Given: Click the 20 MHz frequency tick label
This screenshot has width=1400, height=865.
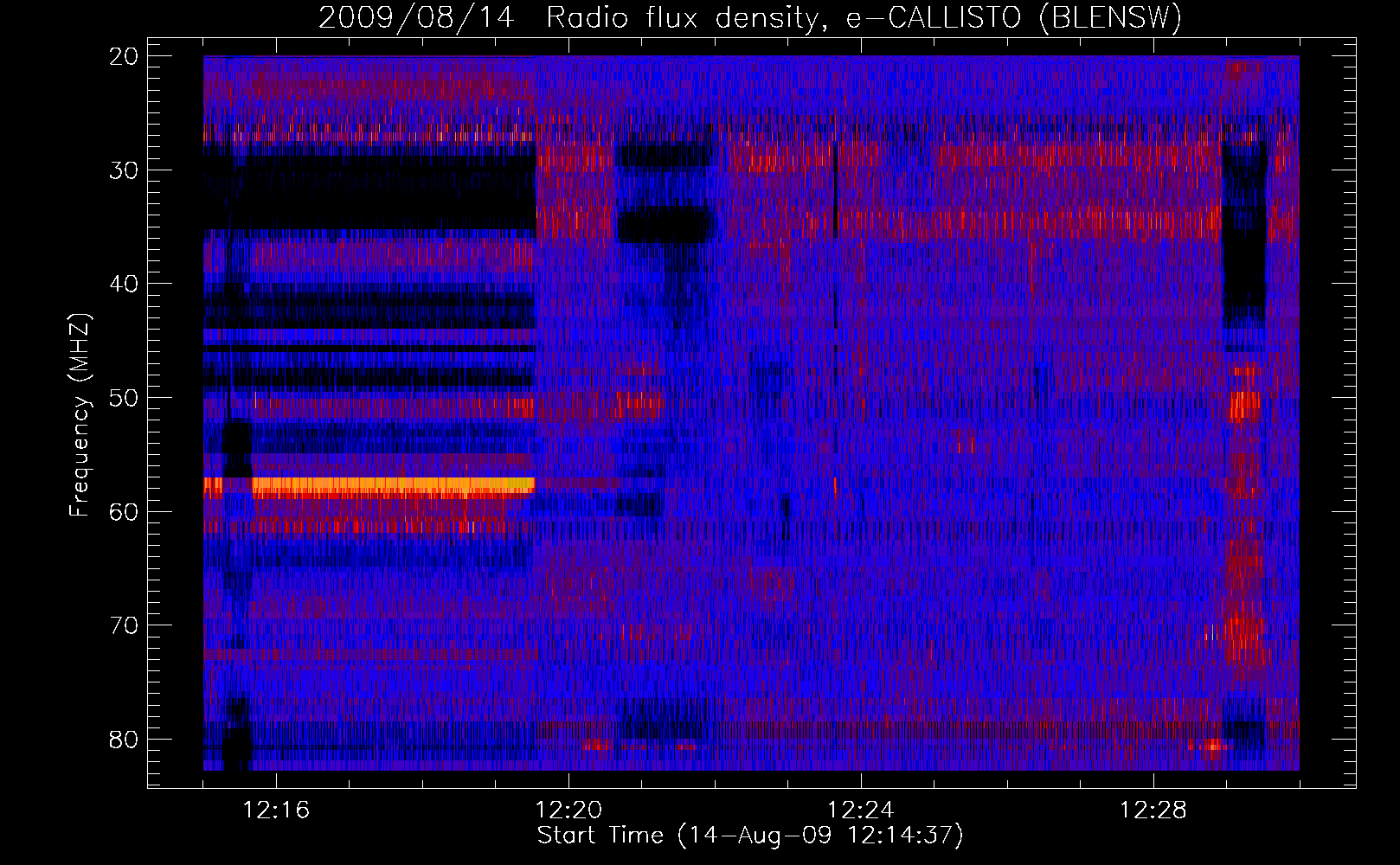Looking at the screenshot, I should pyautogui.click(x=125, y=56).
